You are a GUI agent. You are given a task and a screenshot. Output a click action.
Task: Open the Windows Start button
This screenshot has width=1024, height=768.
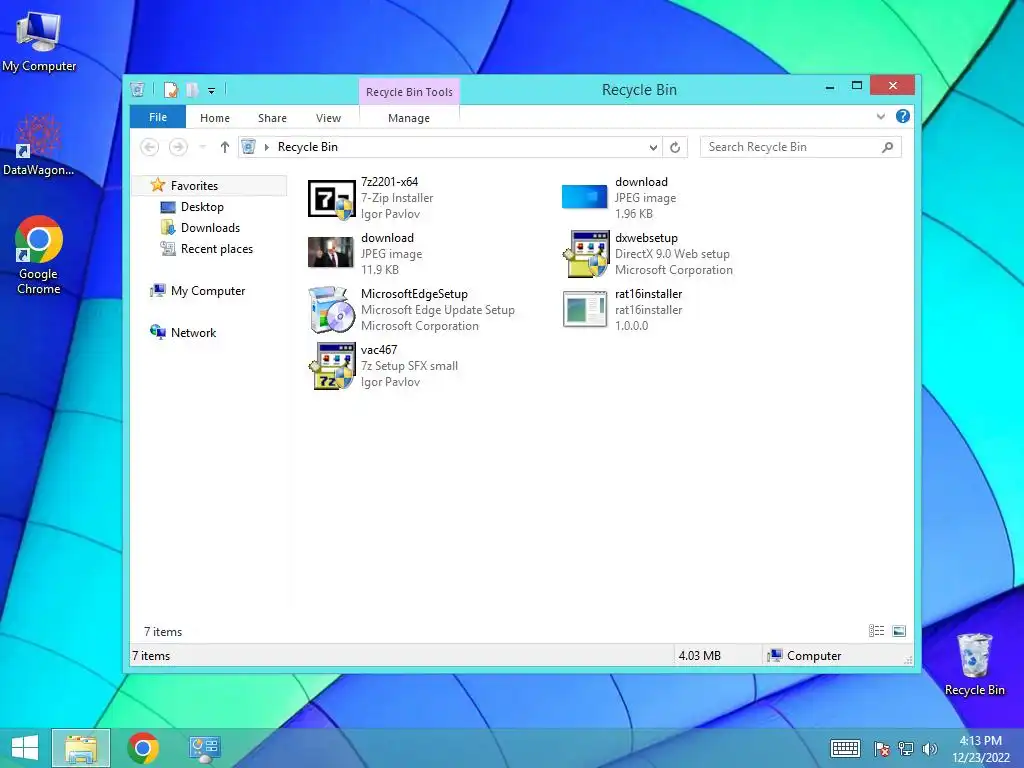25,748
